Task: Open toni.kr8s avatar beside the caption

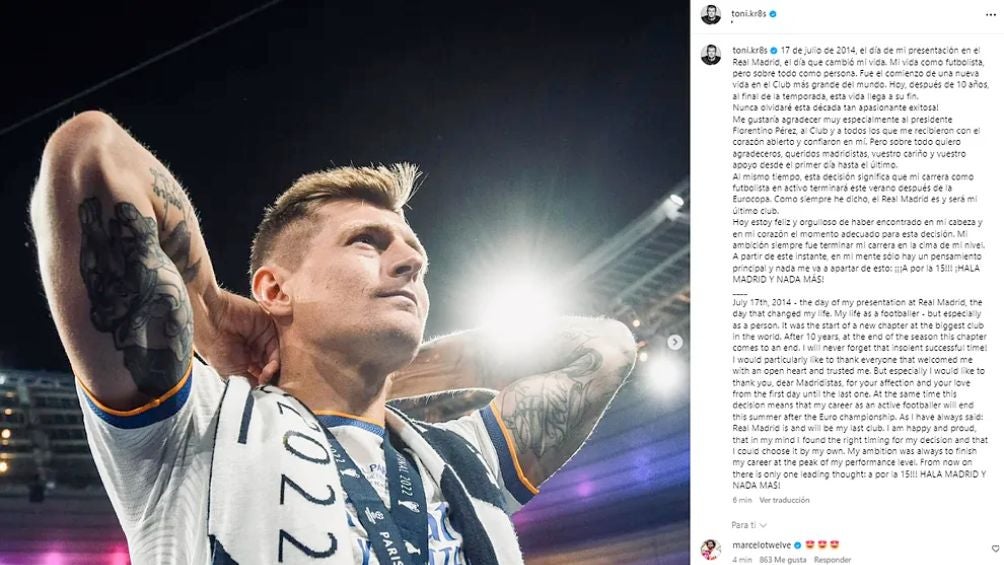Action: pyautogui.click(x=711, y=54)
